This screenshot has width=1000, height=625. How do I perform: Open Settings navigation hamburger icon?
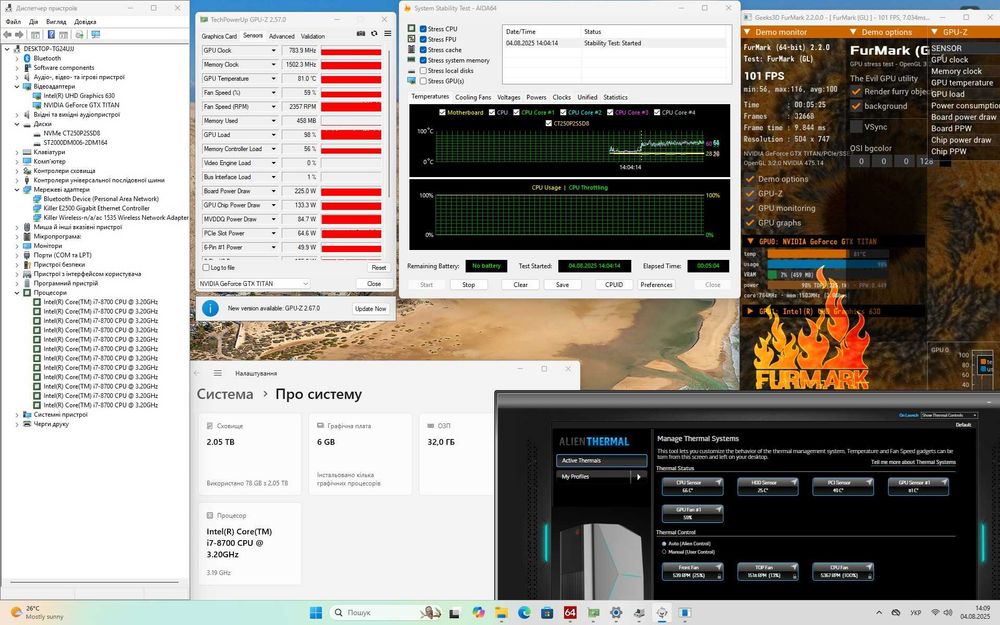click(217, 373)
